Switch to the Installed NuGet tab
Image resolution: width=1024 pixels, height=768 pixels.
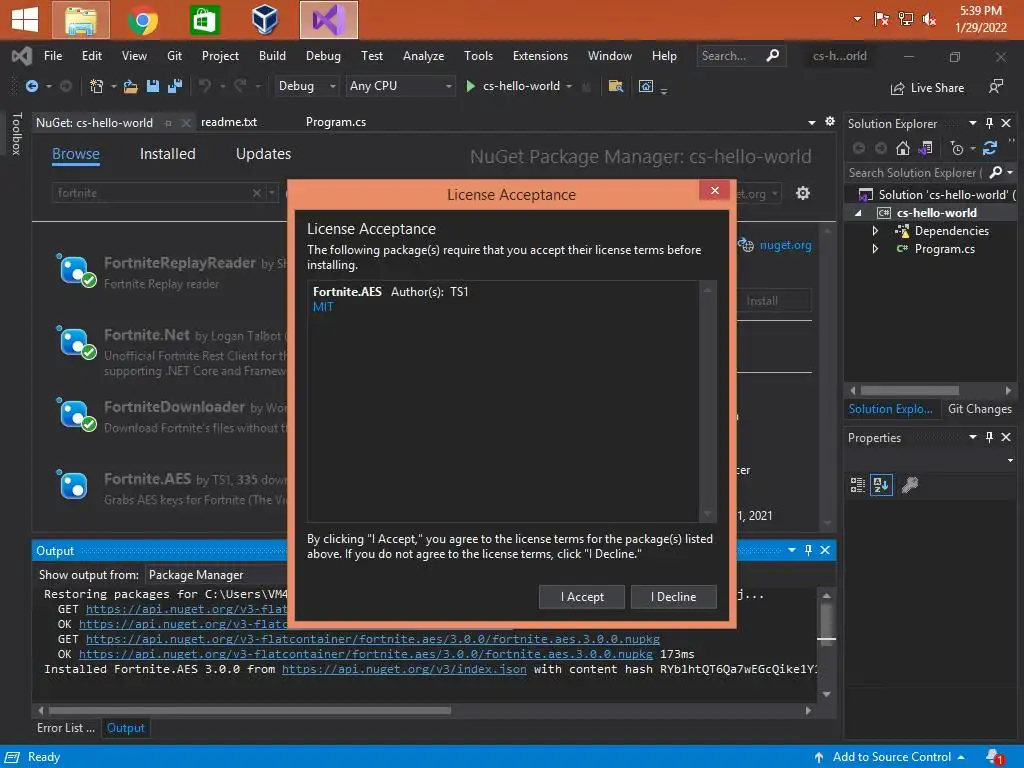pyautogui.click(x=168, y=154)
